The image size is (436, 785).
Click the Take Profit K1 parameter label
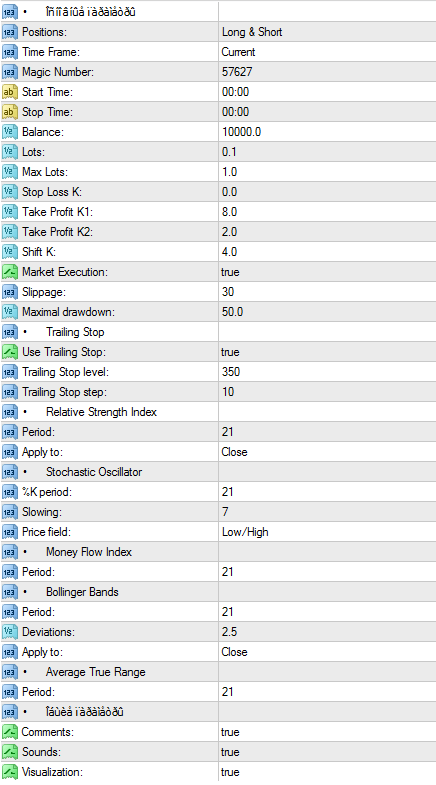click(58, 212)
